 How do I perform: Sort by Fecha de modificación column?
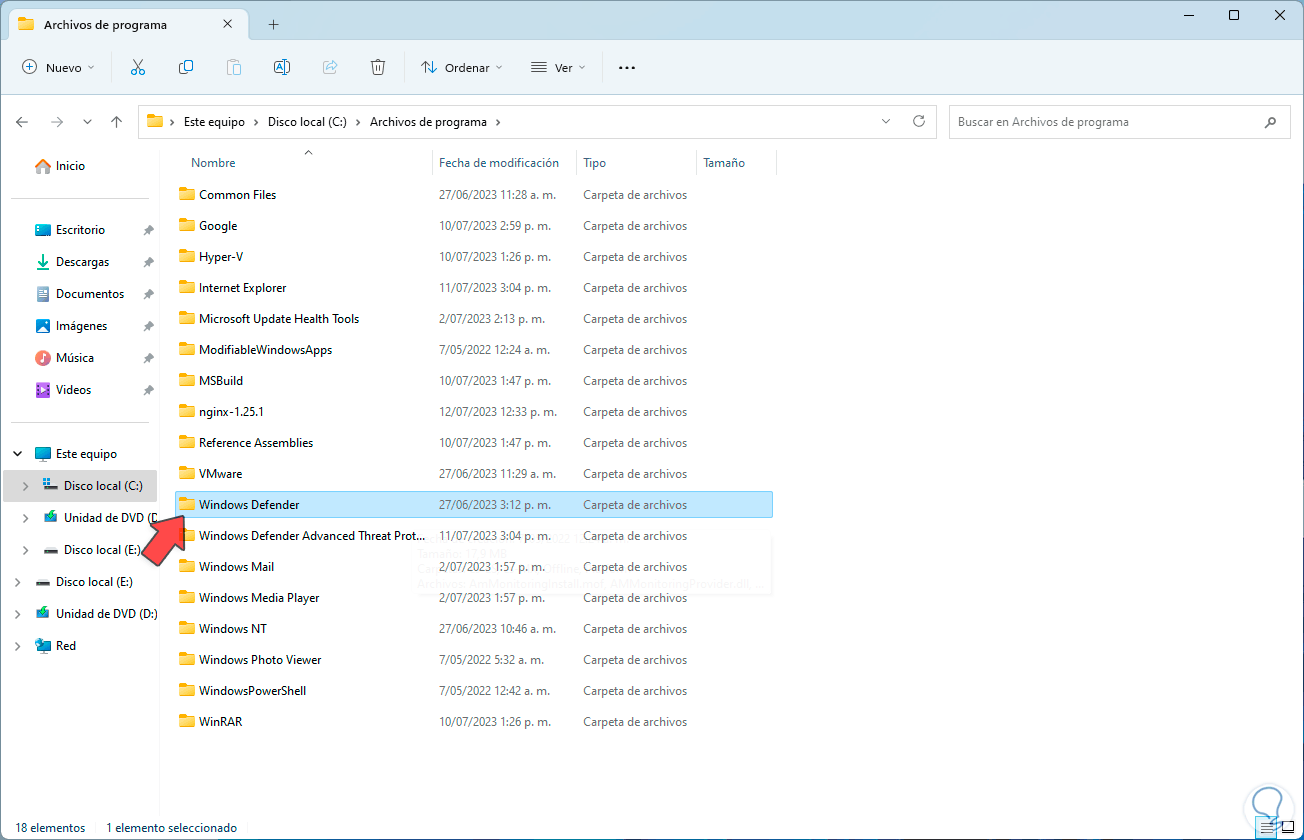[498, 163]
